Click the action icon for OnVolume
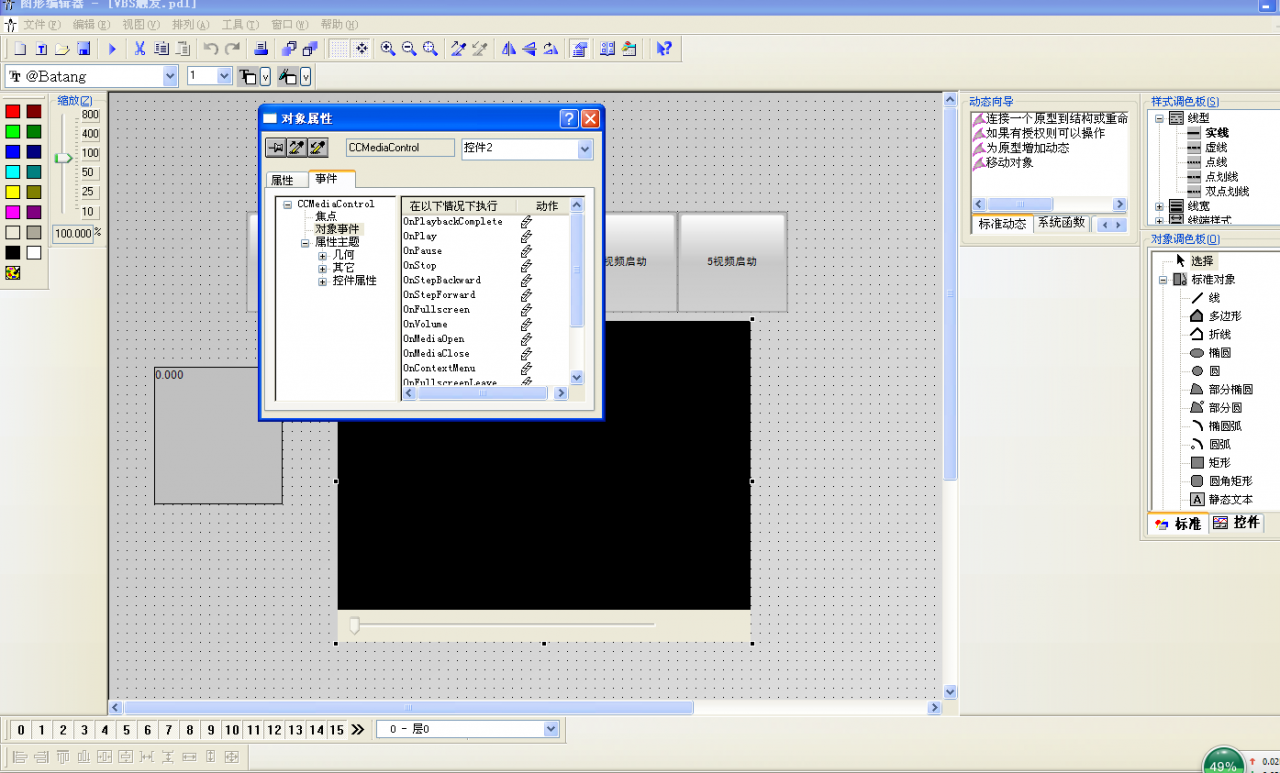This screenshot has width=1280, height=773. point(526,324)
